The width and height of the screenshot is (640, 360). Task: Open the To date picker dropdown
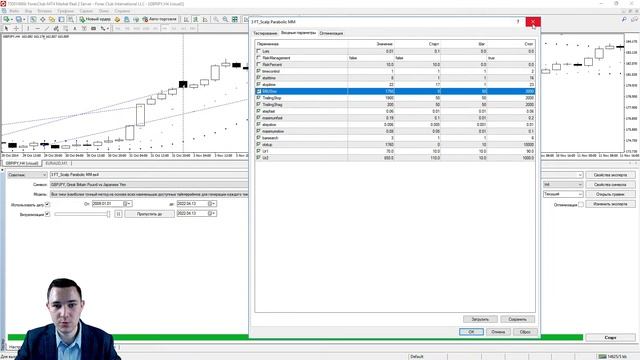[213, 204]
